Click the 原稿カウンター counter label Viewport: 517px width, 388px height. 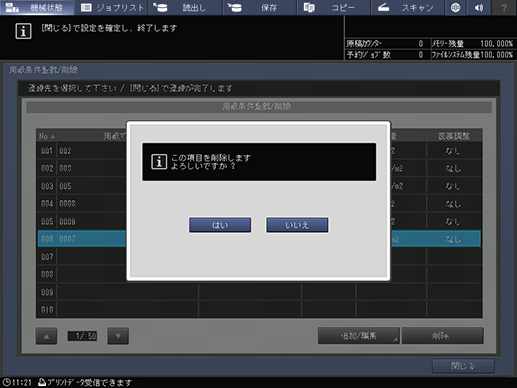click(364, 44)
